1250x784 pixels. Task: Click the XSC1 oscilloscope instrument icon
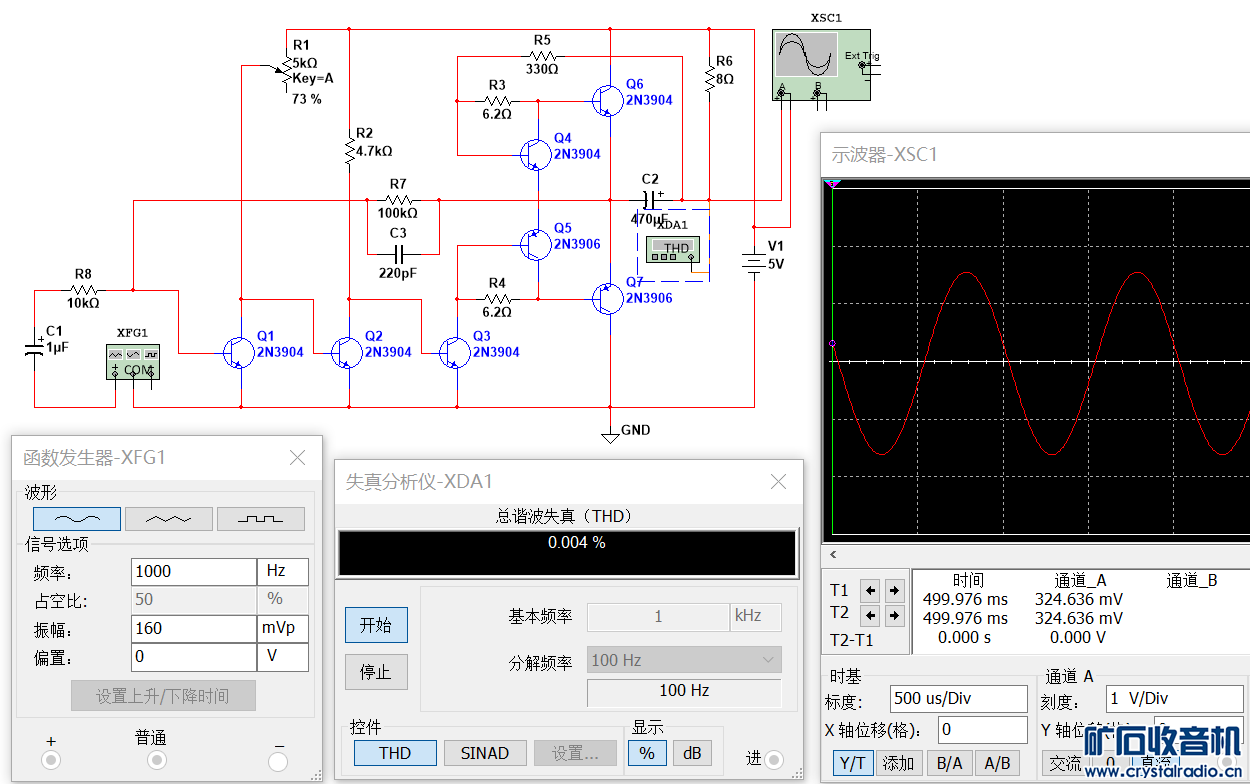(x=820, y=65)
